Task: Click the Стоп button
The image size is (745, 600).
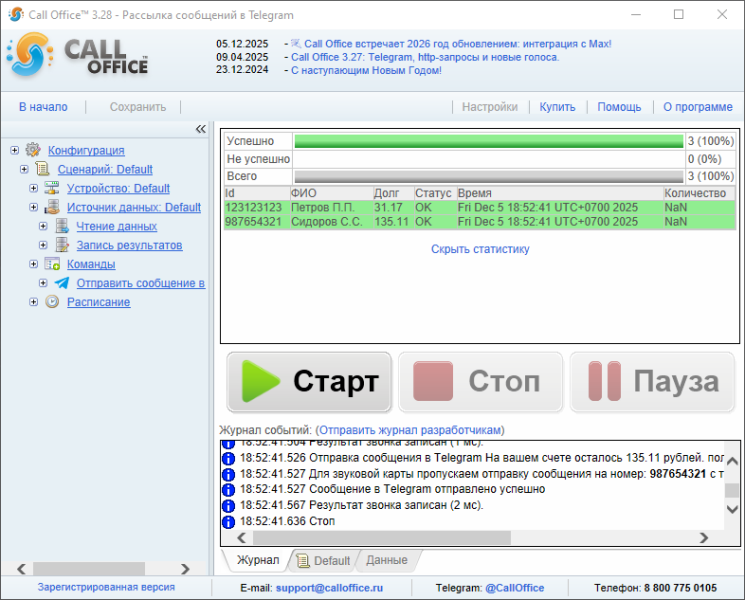Action: pyautogui.click(x=480, y=381)
